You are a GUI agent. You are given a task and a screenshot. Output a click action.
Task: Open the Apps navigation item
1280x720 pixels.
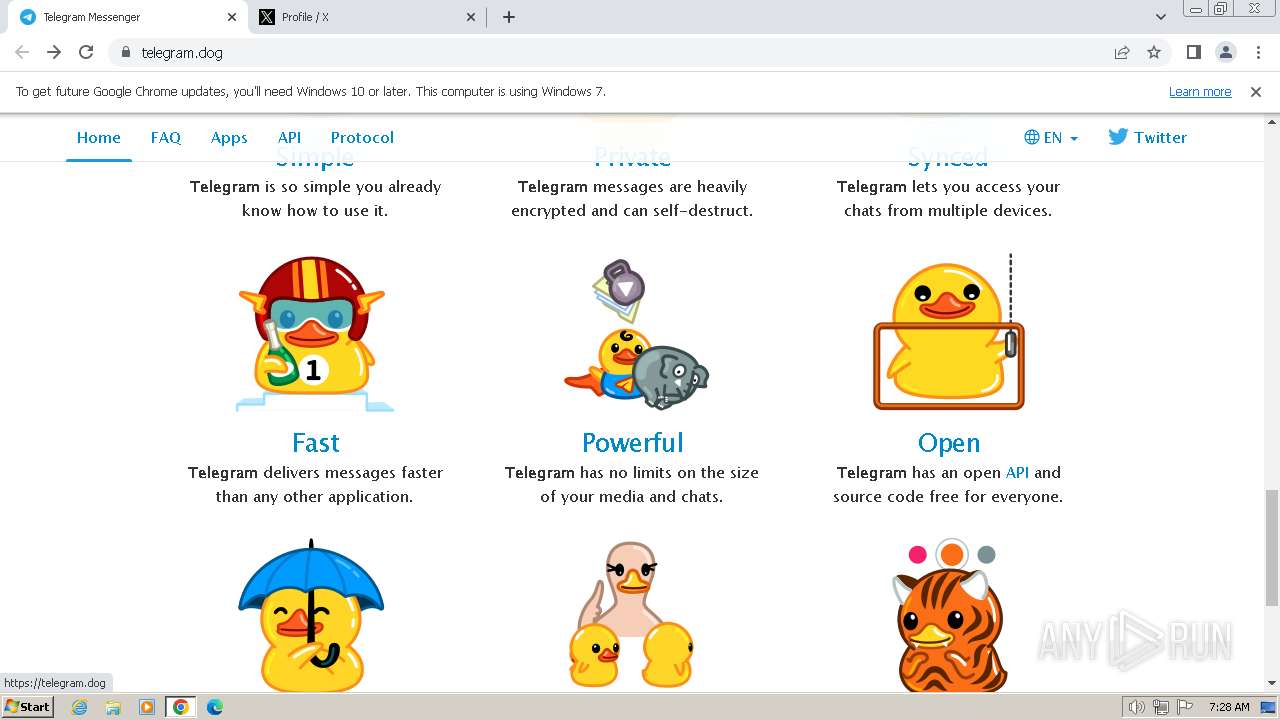229,138
